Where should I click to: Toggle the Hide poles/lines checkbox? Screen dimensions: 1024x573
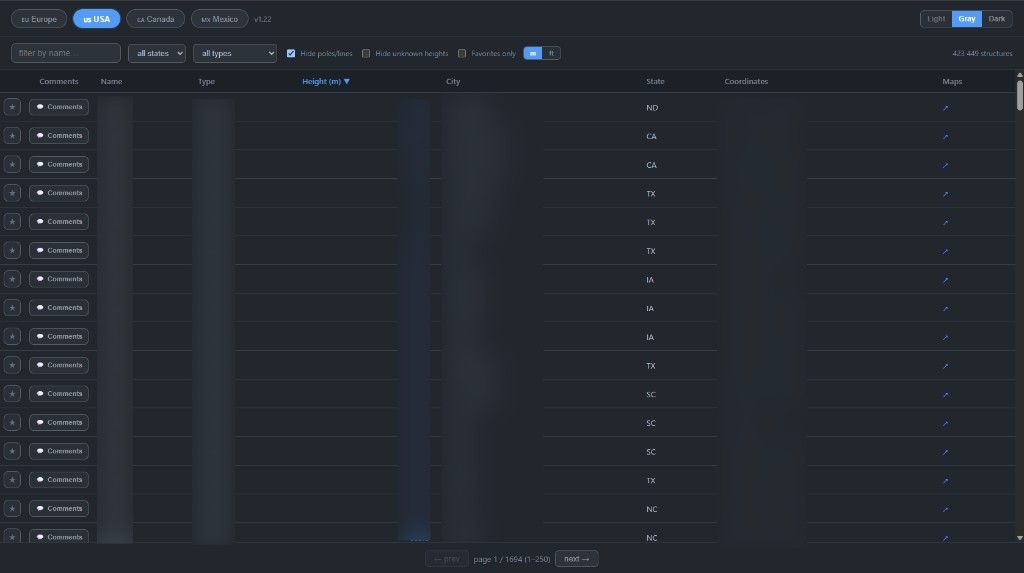tap(291, 54)
